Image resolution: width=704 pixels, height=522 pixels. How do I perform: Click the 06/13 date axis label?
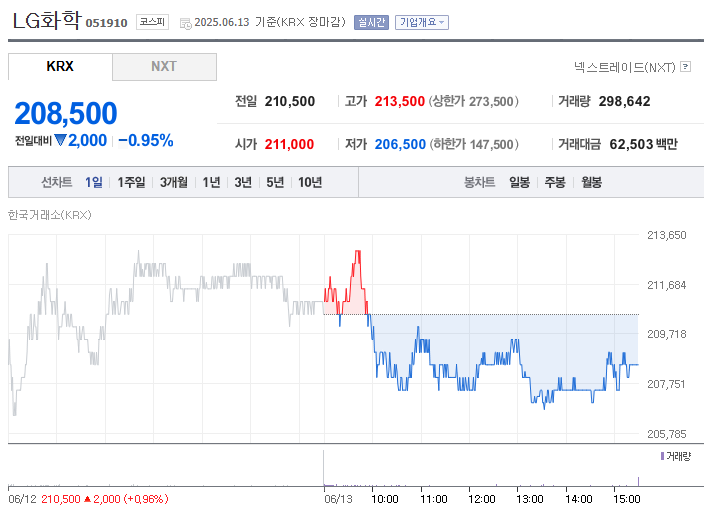coord(338,499)
